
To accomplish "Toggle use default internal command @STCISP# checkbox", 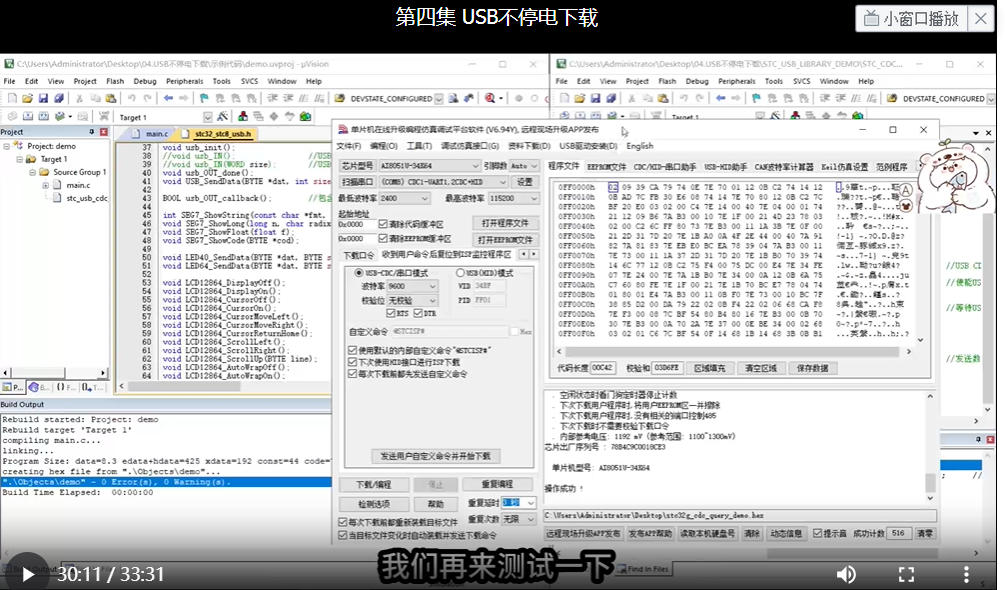I will point(353,350).
